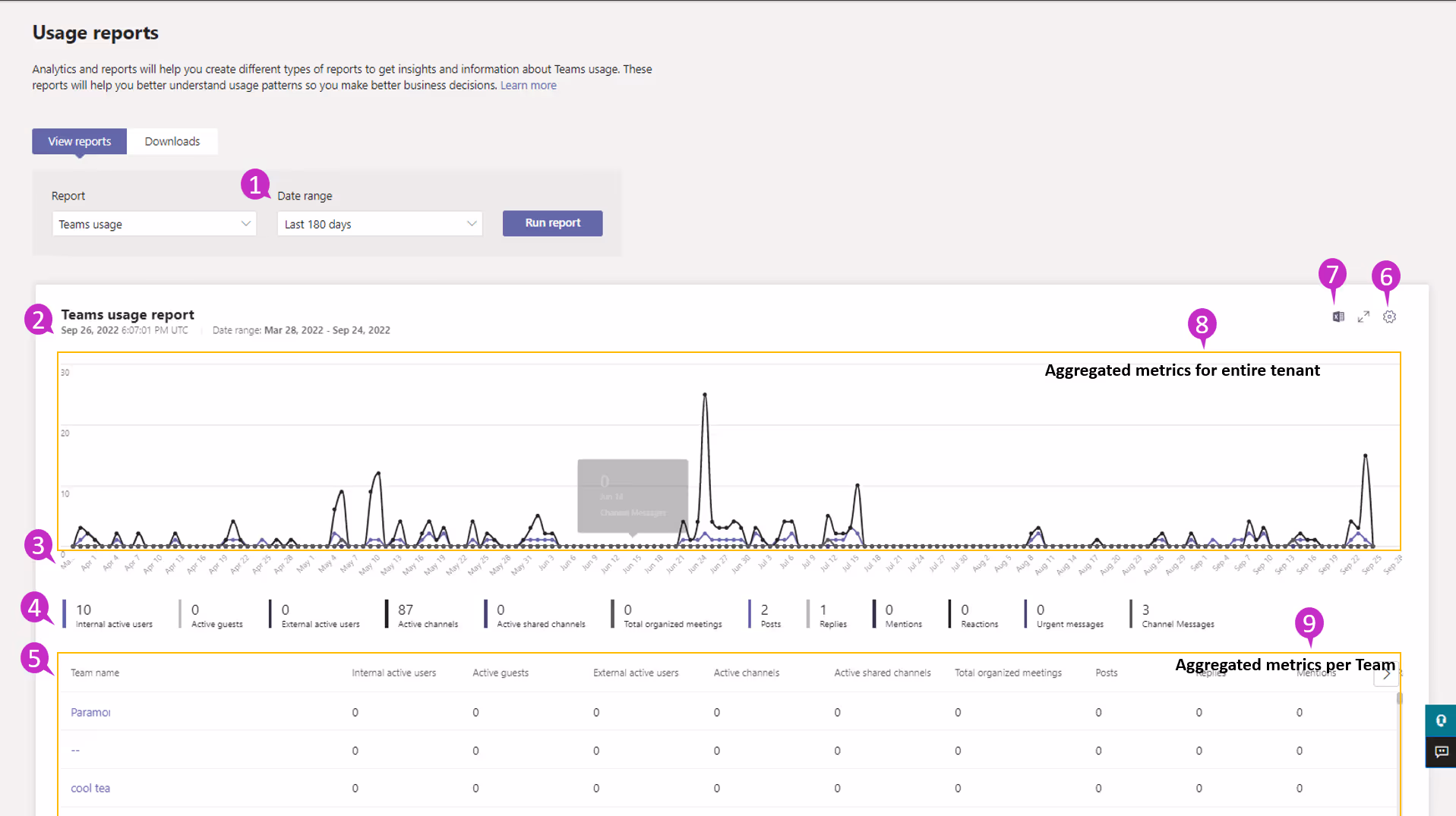Sort by Internal active users column header
The width and height of the screenshot is (1456, 816).
tap(393, 673)
